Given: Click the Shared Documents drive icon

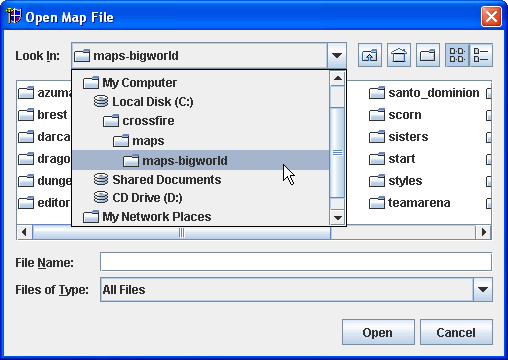Looking at the screenshot, I should pos(101,179).
